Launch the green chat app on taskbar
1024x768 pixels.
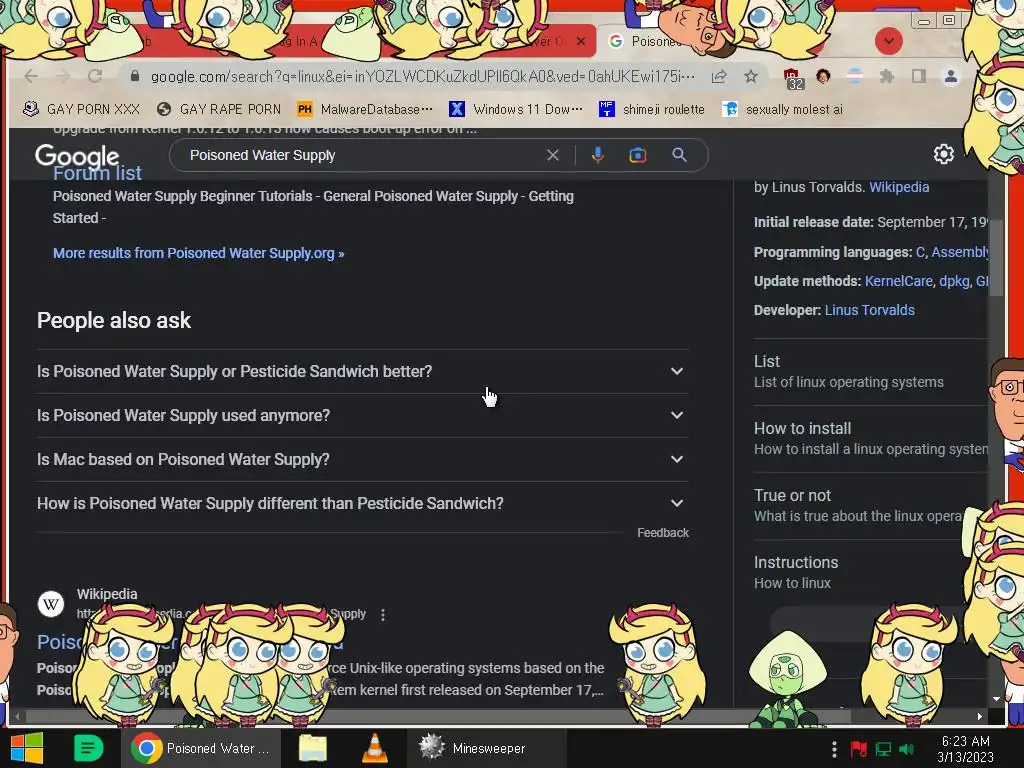click(x=88, y=748)
